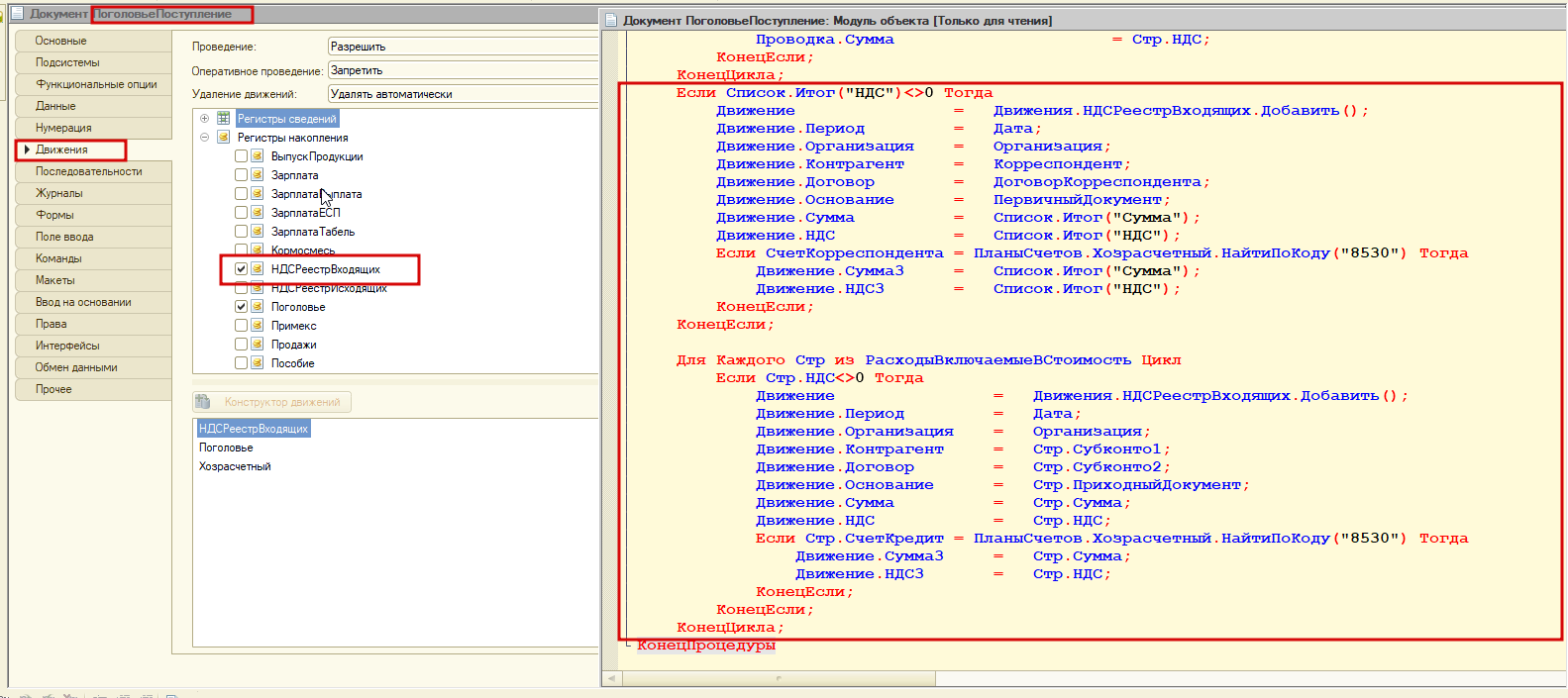
Task: Open the Формы tab
Action: pos(55,215)
